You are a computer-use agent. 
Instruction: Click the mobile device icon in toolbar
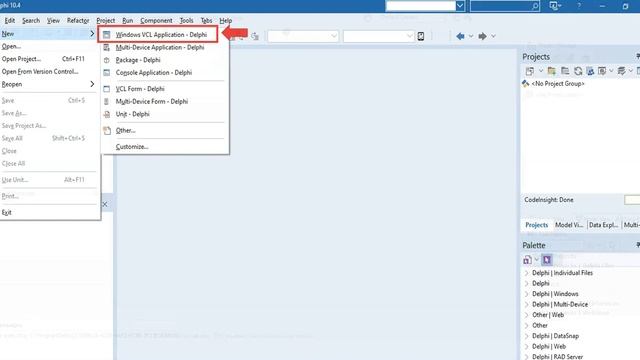(x=421, y=36)
